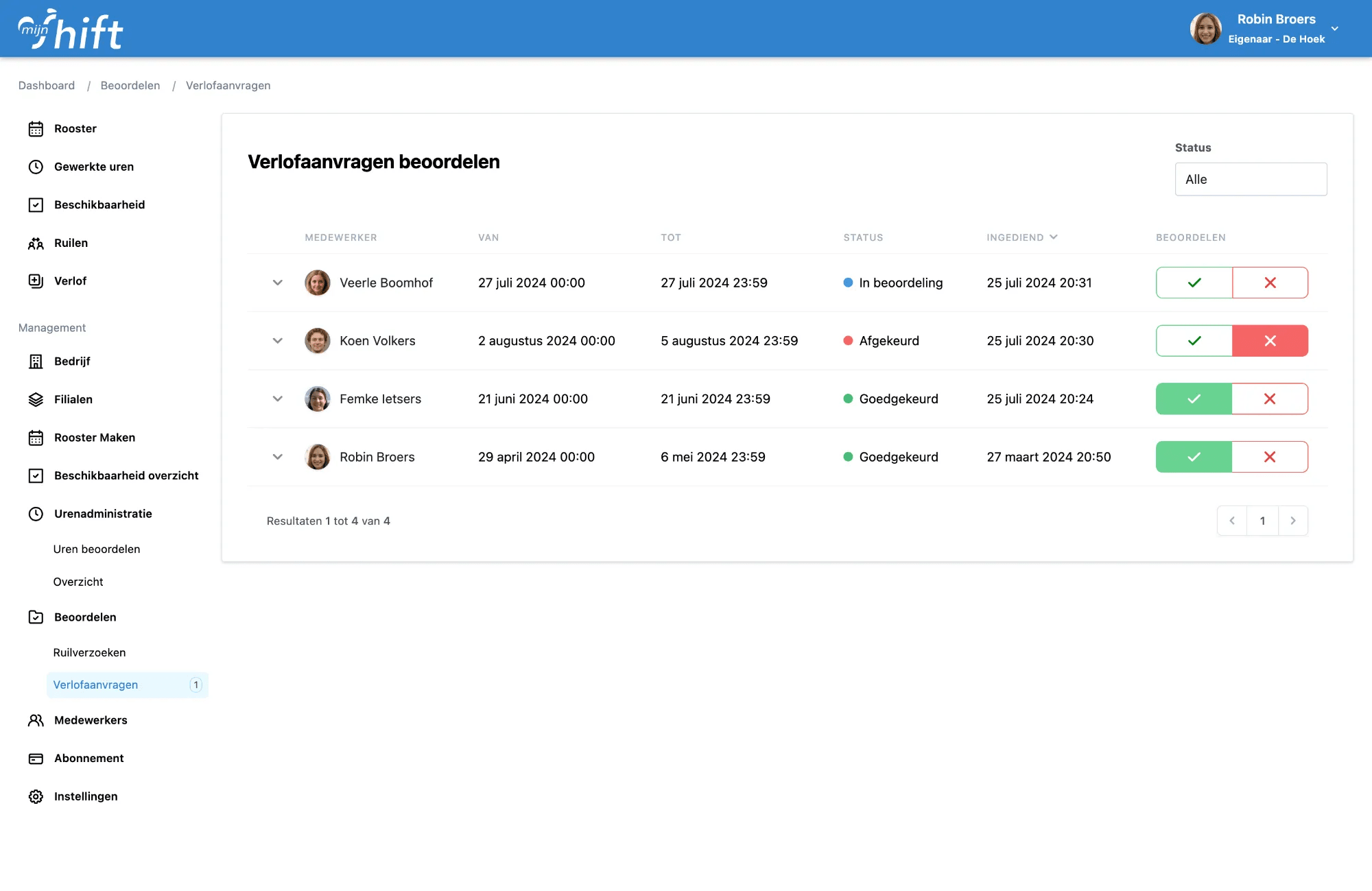Click the mijnShift logo
The image size is (1372, 891).
tap(70, 29)
